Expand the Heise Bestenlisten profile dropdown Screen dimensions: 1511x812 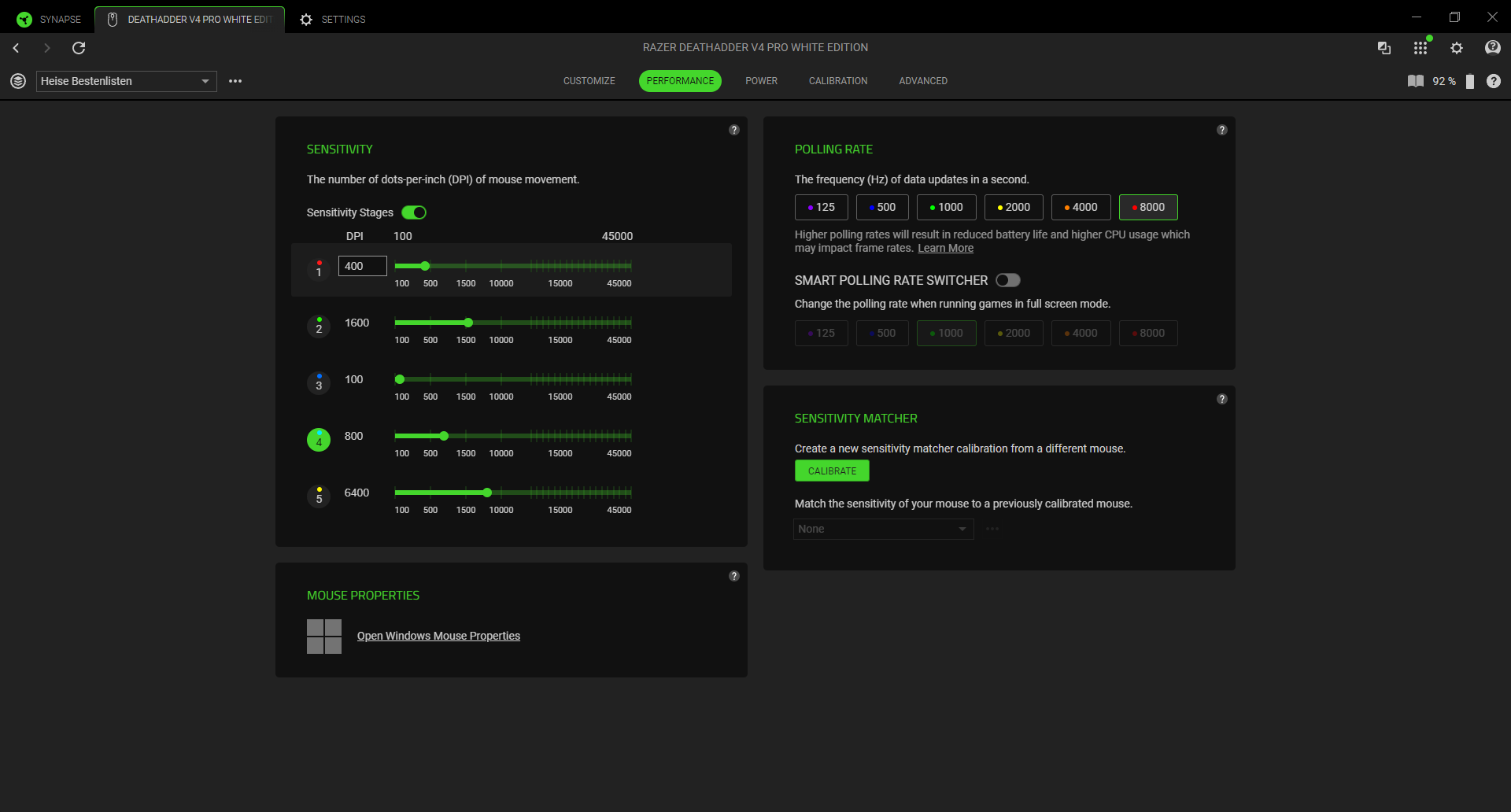pos(205,81)
